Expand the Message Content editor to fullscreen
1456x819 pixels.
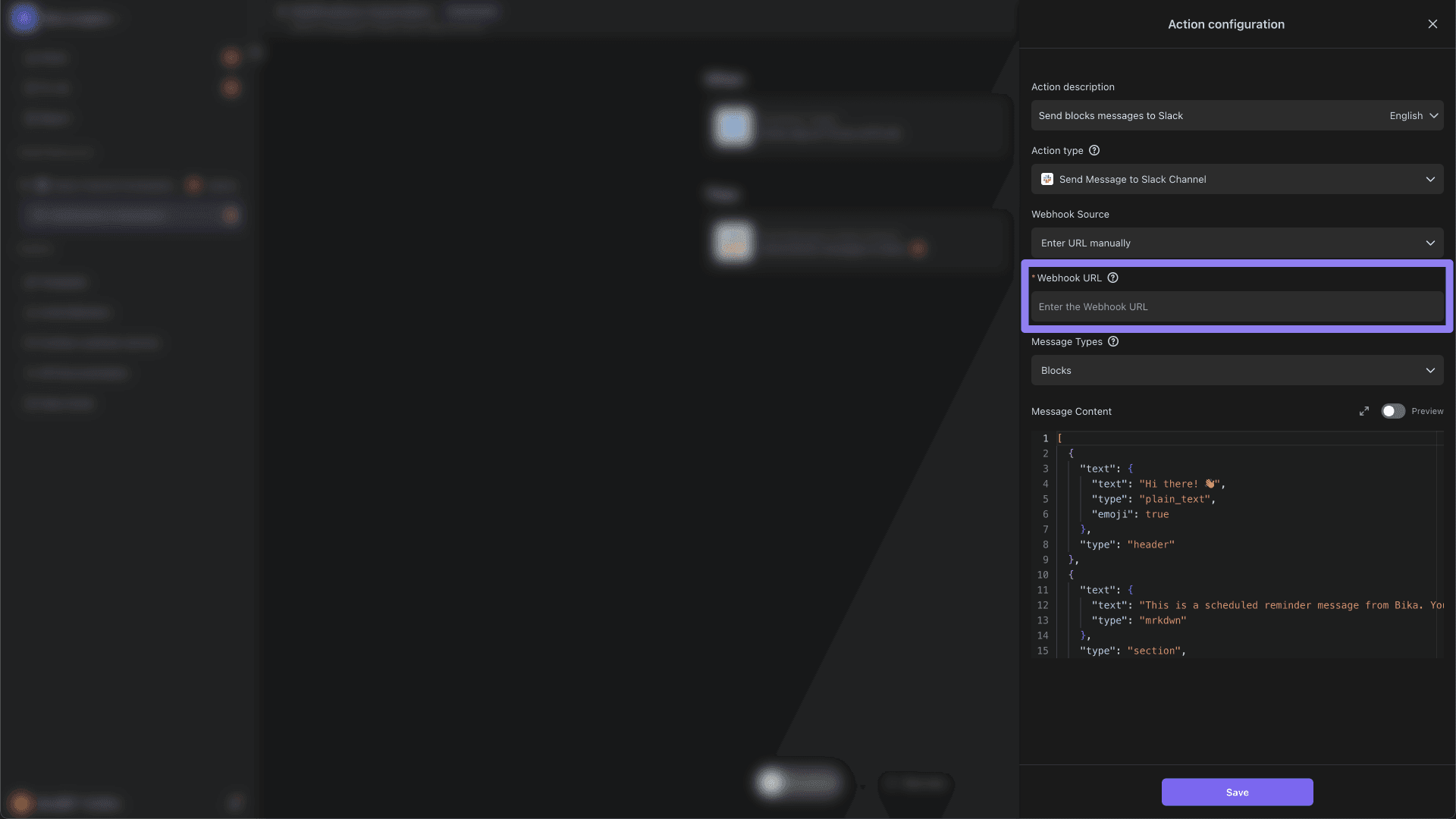click(1364, 411)
